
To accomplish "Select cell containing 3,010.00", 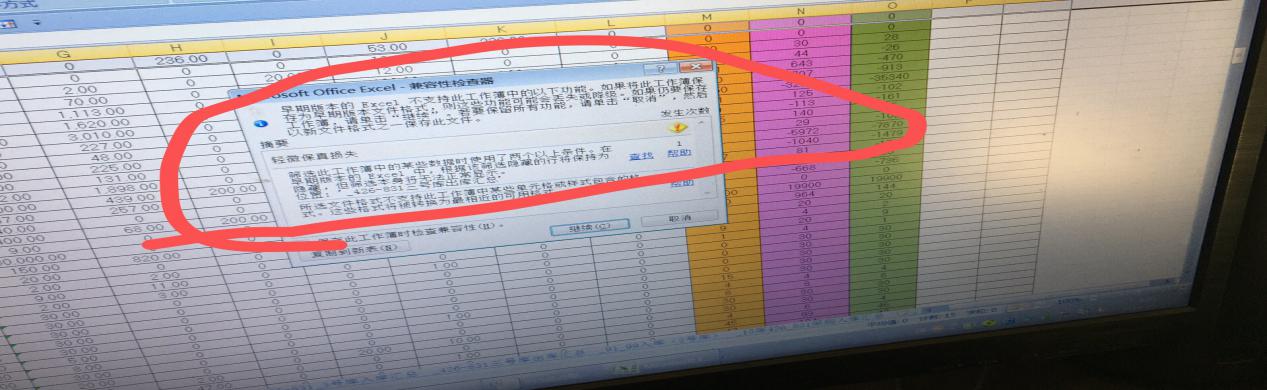I will (x=100, y=136).
